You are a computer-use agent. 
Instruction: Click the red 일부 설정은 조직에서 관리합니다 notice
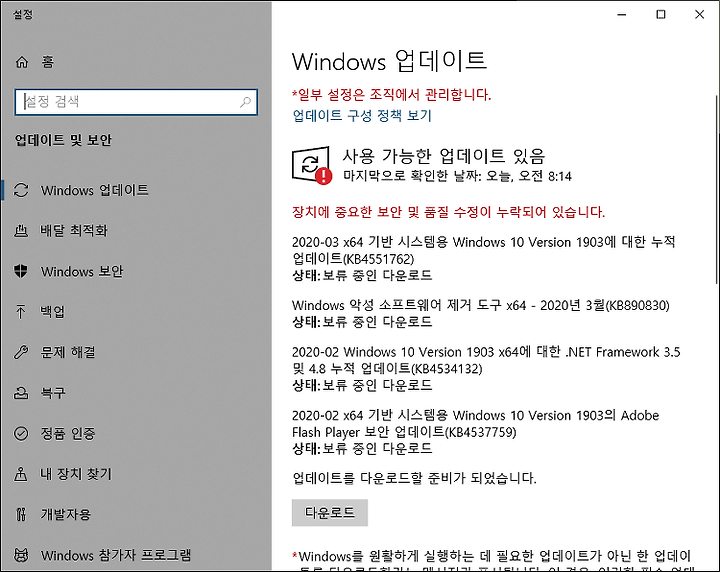(x=392, y=95)
